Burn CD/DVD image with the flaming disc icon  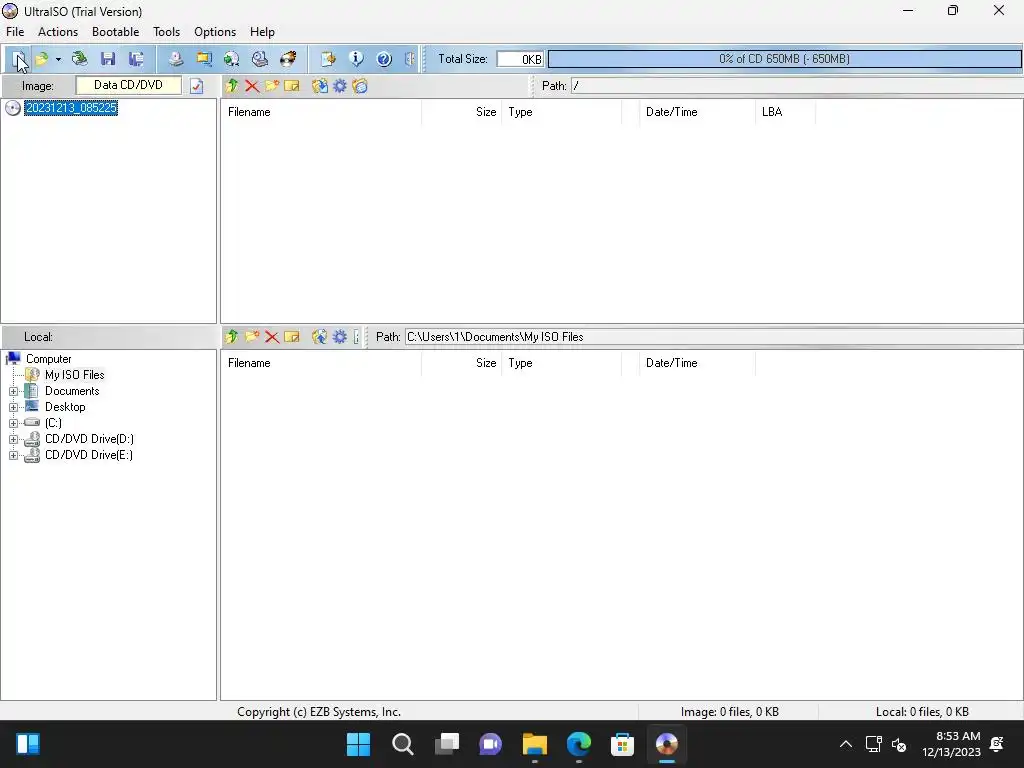click(x=288, y=59)
